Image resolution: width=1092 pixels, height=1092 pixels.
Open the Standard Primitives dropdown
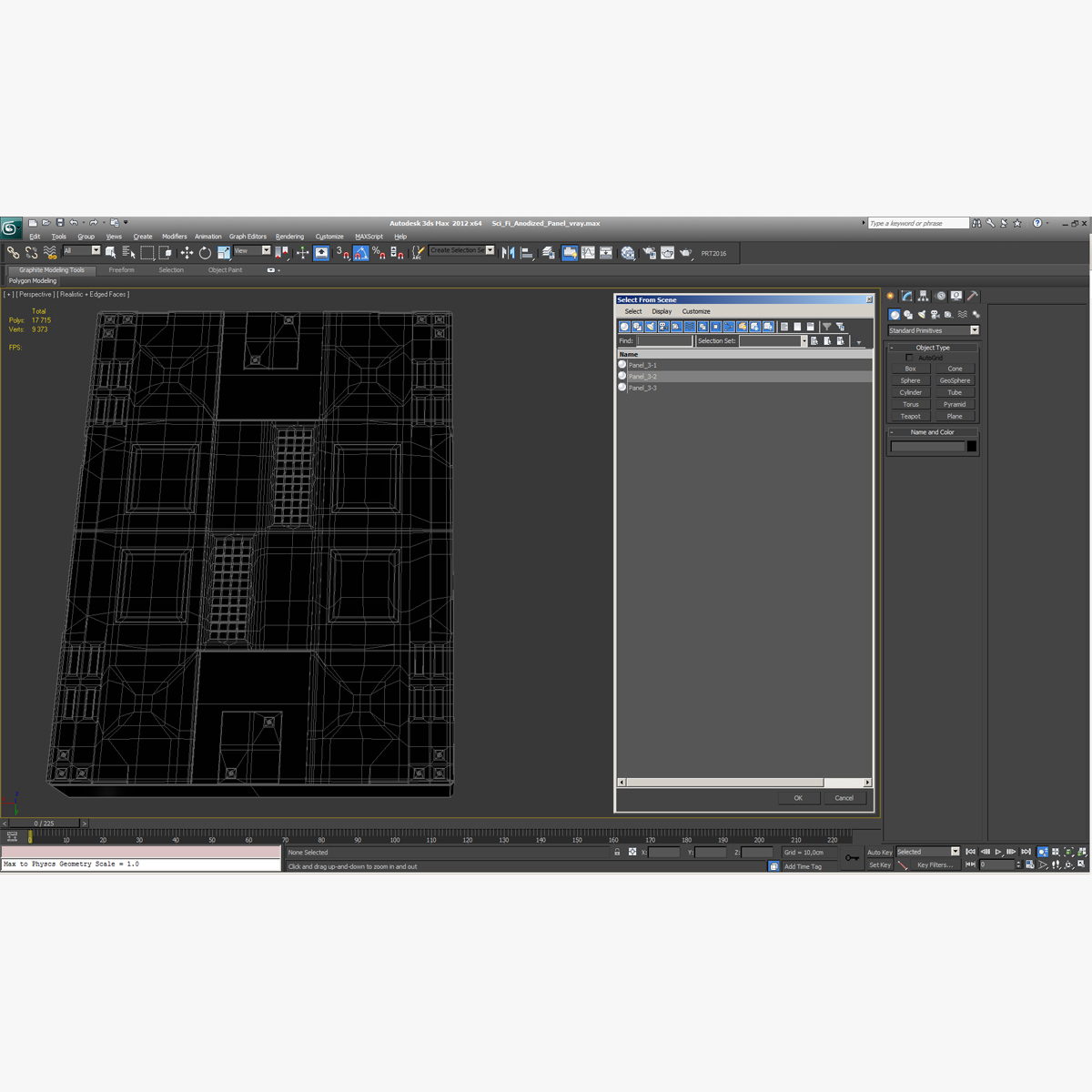point(934,330)
